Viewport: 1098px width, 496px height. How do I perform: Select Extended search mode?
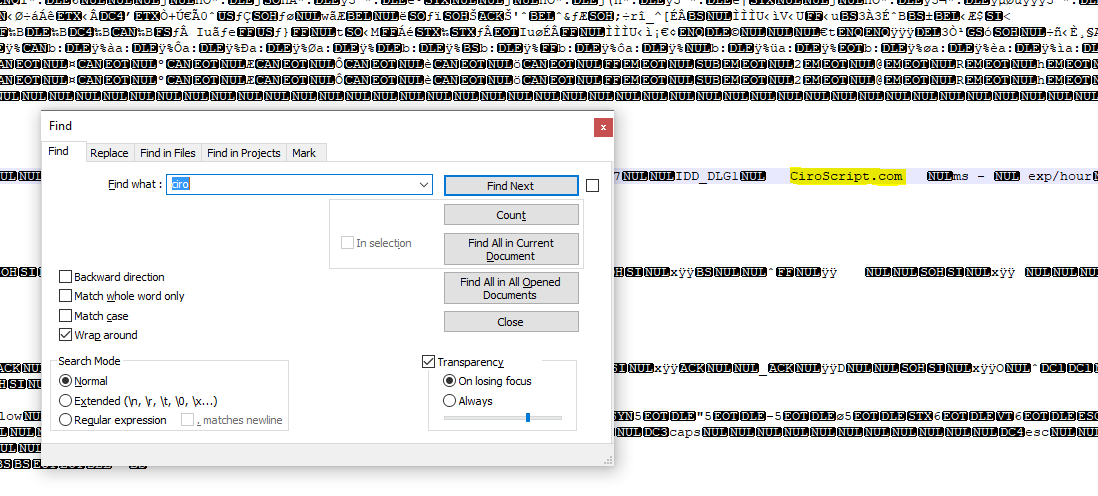point(66,401)
